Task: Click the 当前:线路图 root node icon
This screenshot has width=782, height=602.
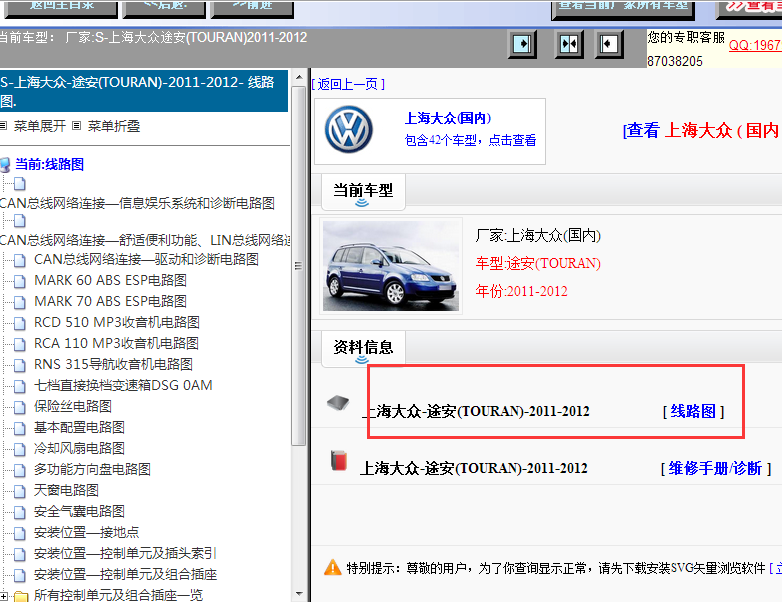Action: click(5, 164)
